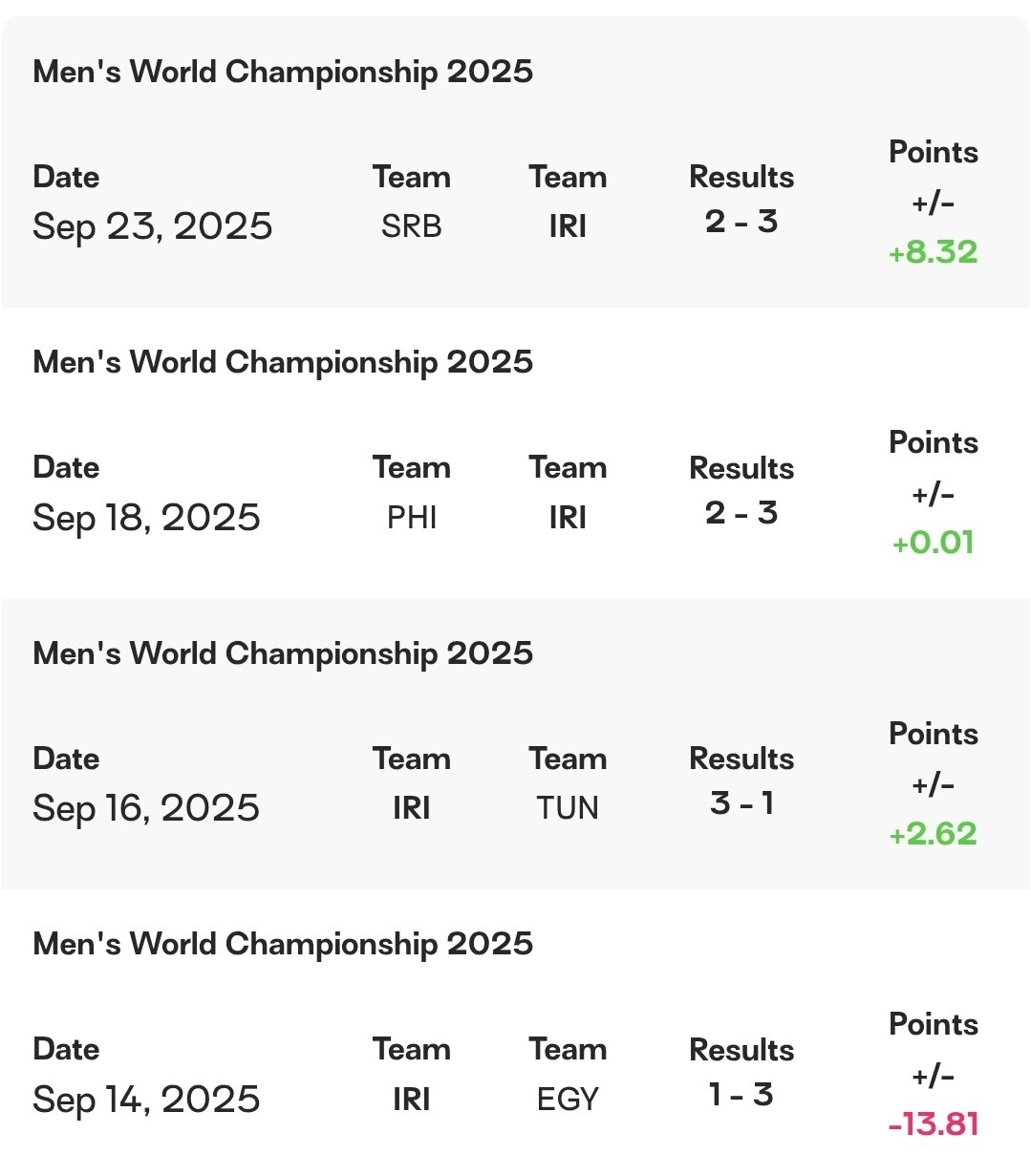Viewport: 1031px width, 1176px height.
Task: Click the Sep 16, 2025 match date
Action: pos(146,808)
